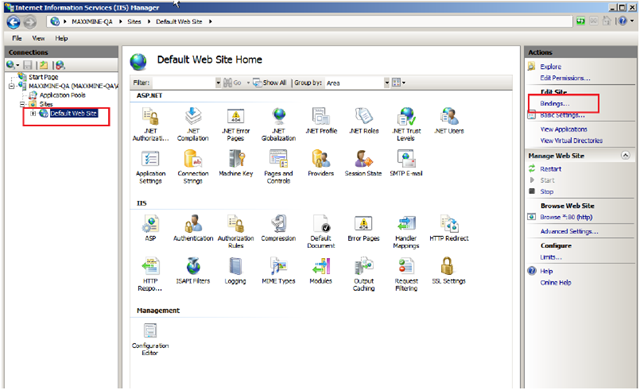Screen dimensions: 640x390
Task: Open ISAPI Filters feature
Action: click(193, 270)
